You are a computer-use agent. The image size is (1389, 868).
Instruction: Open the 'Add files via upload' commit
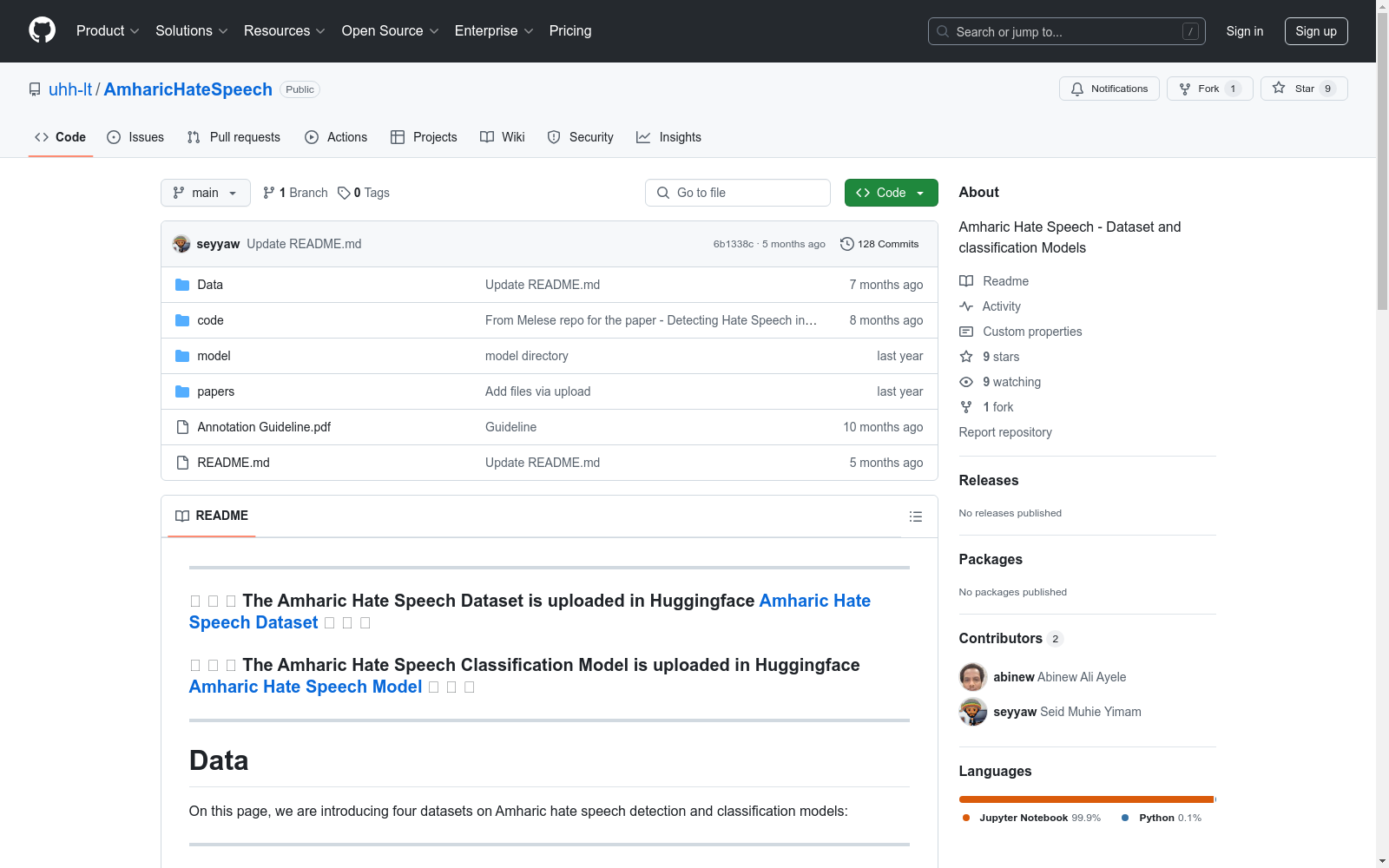[538, 391]
